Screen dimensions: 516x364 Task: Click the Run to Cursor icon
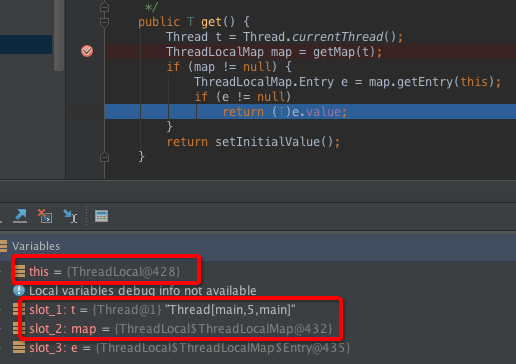pos(70,216)
